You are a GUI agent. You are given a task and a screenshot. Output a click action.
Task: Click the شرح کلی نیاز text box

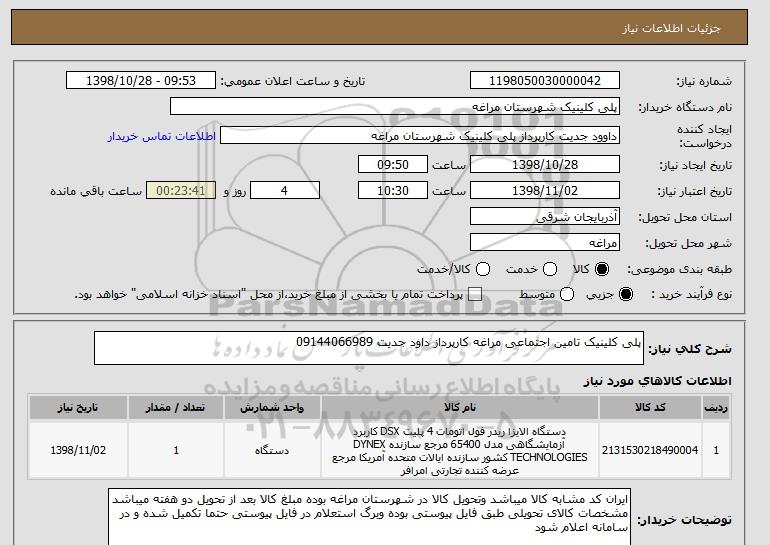click(x=369, y=348)
